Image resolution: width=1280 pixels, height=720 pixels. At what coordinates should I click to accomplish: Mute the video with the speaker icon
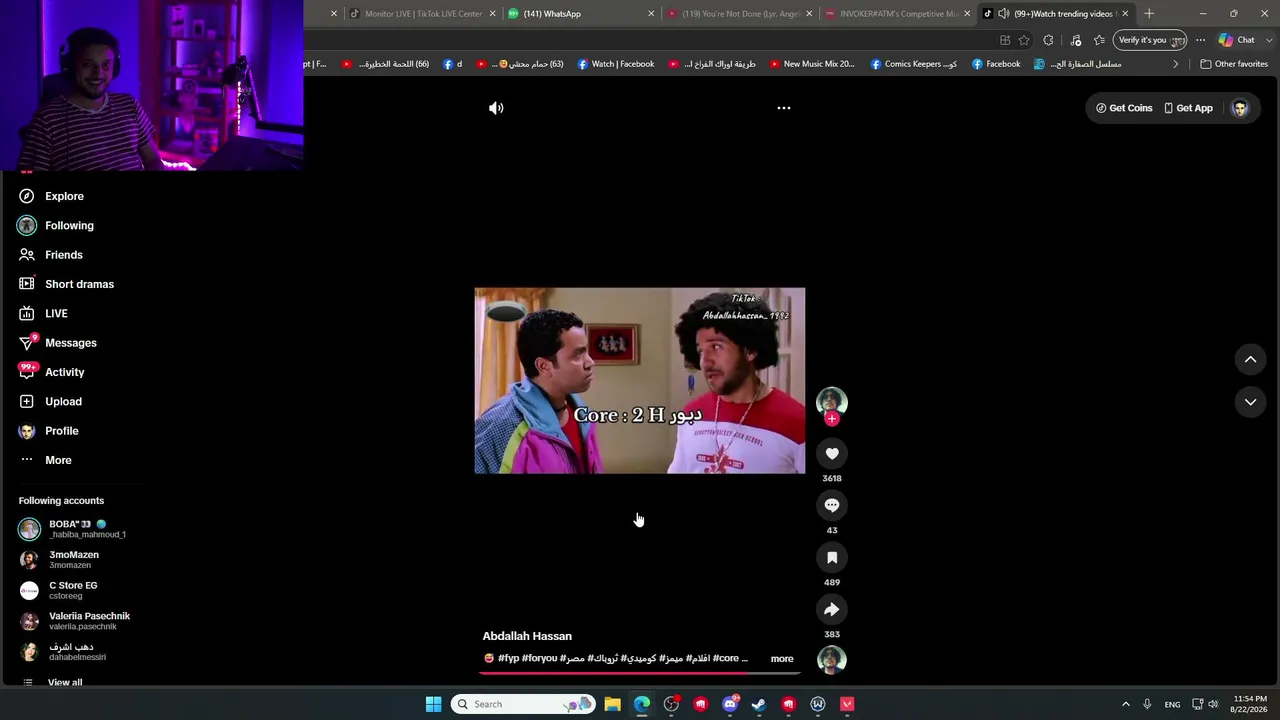496,108
